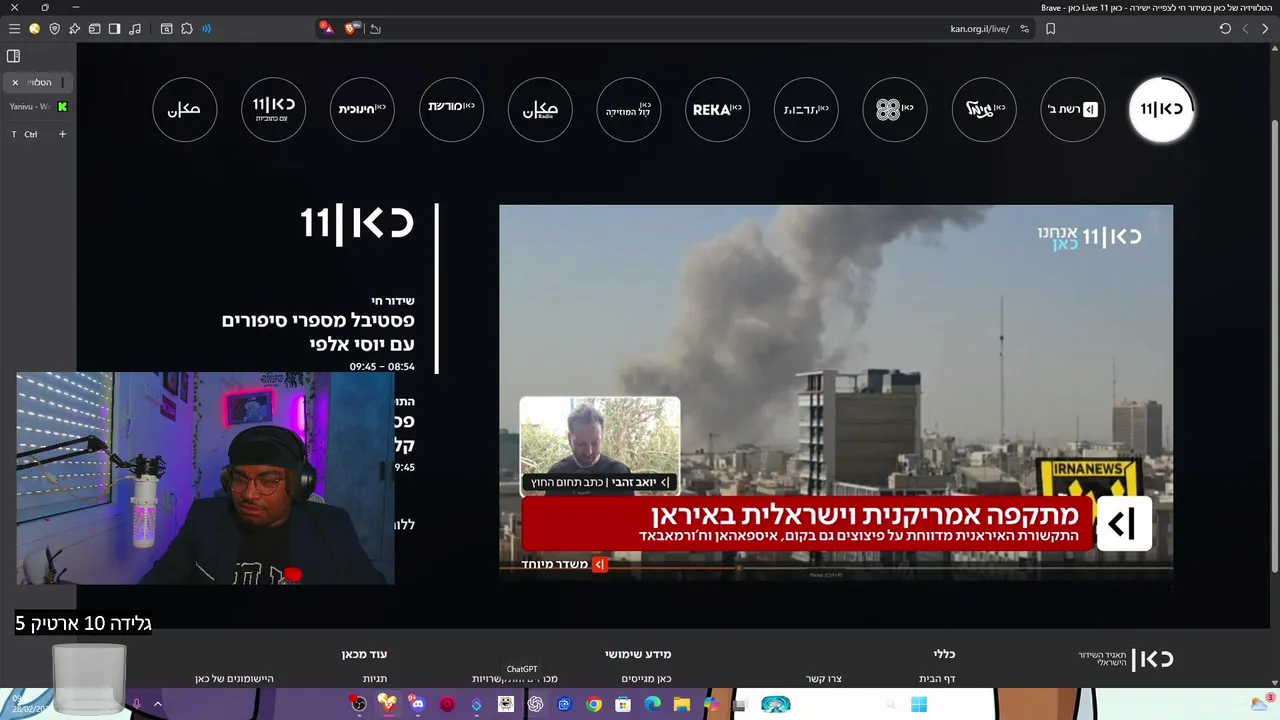Image resolution: width=1280 pixels, height=720 pixels.
Task: Select the כאן חינוכית channel circle
Action: (362, 109)
